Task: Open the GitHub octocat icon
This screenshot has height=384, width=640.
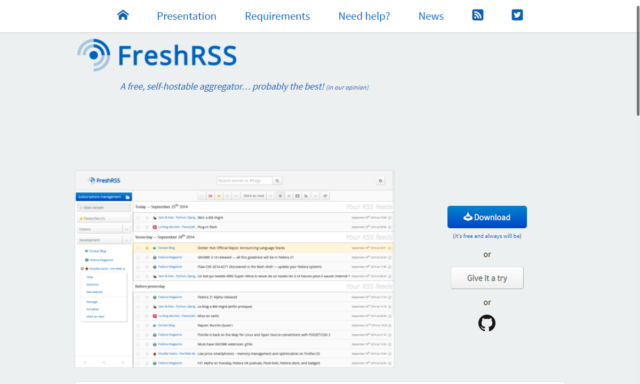Action: [487, 323]
